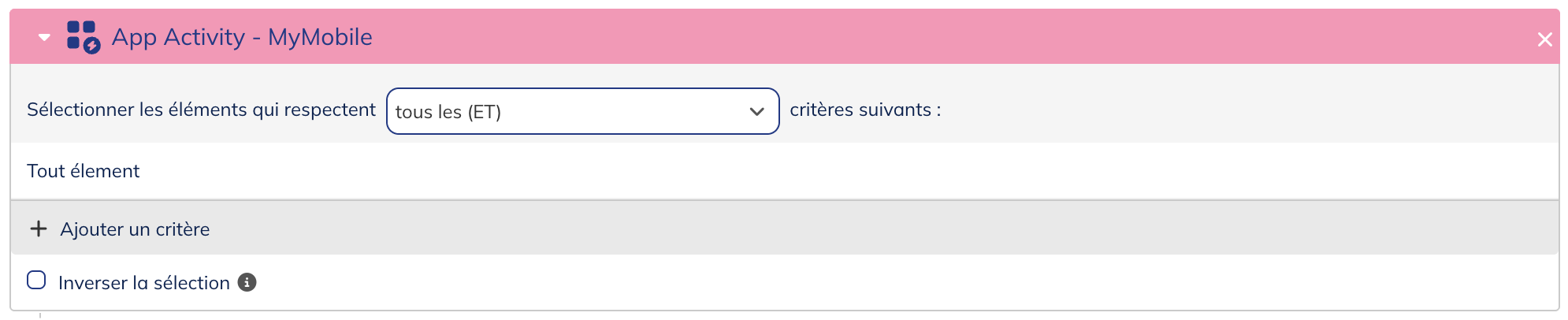1568x320 pixels.
Task: Close the App Activity filter block
Action: tap(1544, 39)
